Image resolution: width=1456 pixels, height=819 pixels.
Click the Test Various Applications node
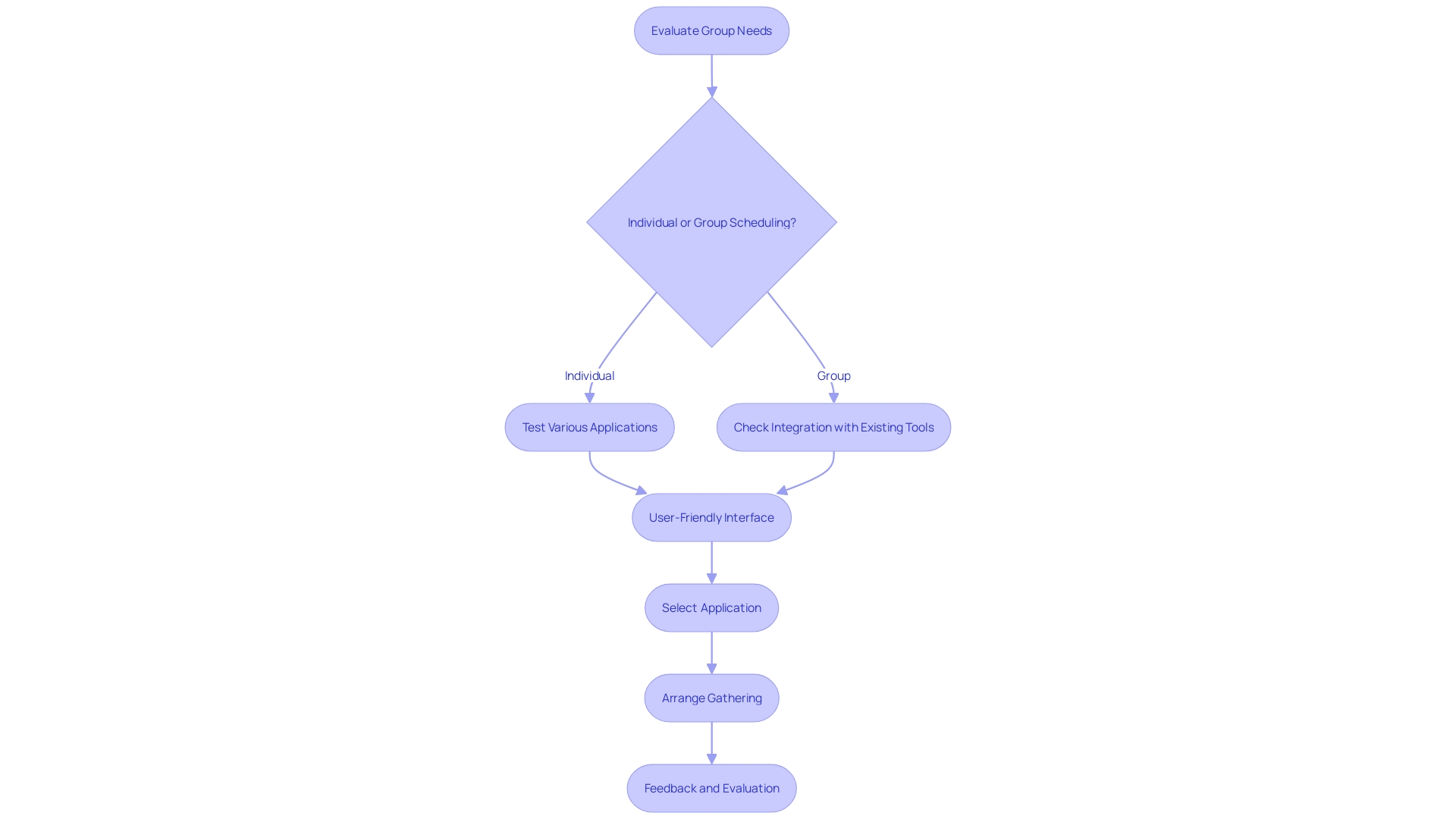click(x=589, y=427)
